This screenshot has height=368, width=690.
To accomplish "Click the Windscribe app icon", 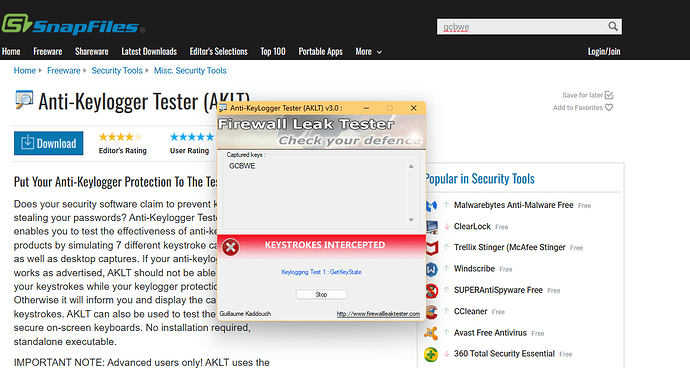I will click(431, 269).
